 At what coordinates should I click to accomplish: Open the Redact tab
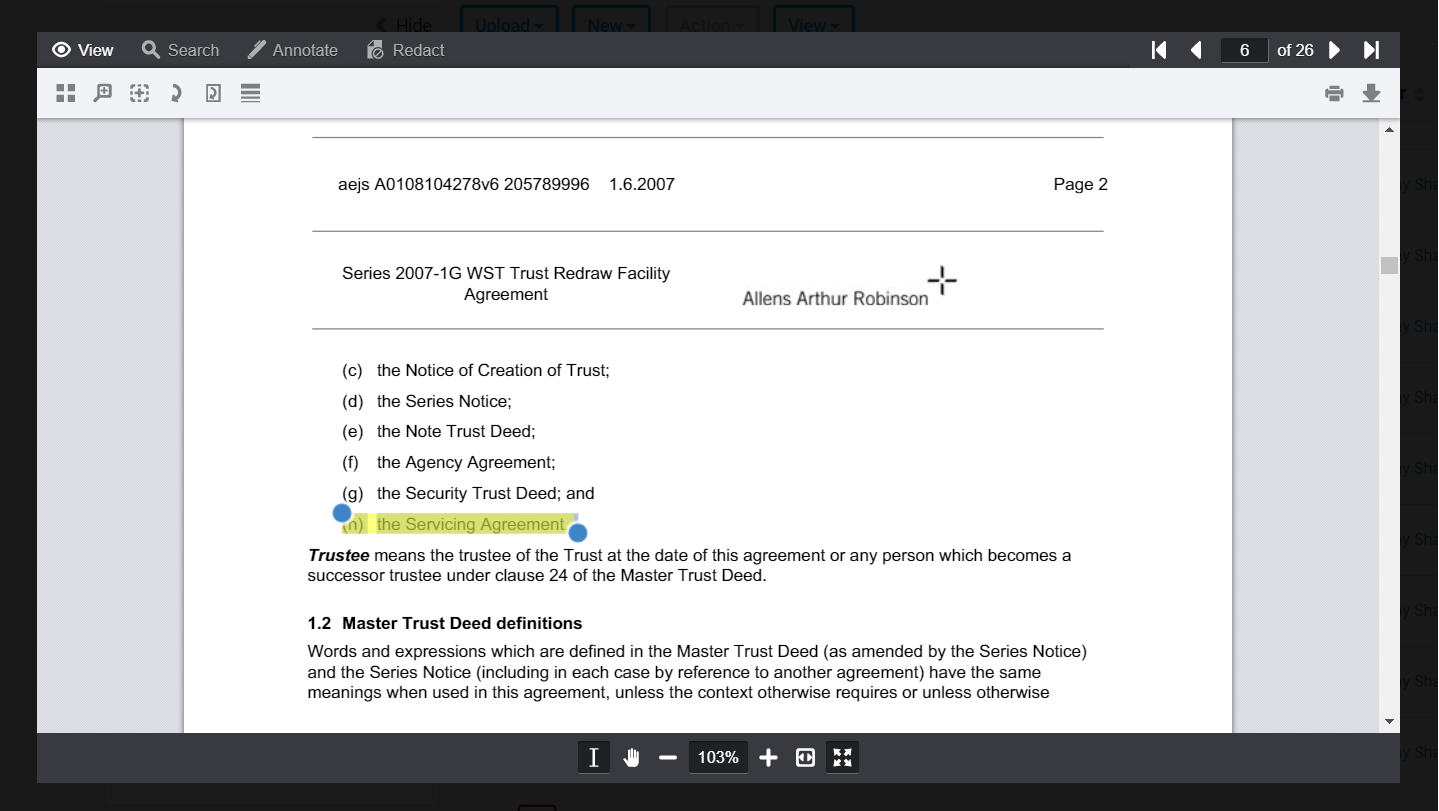coord(405,50)
